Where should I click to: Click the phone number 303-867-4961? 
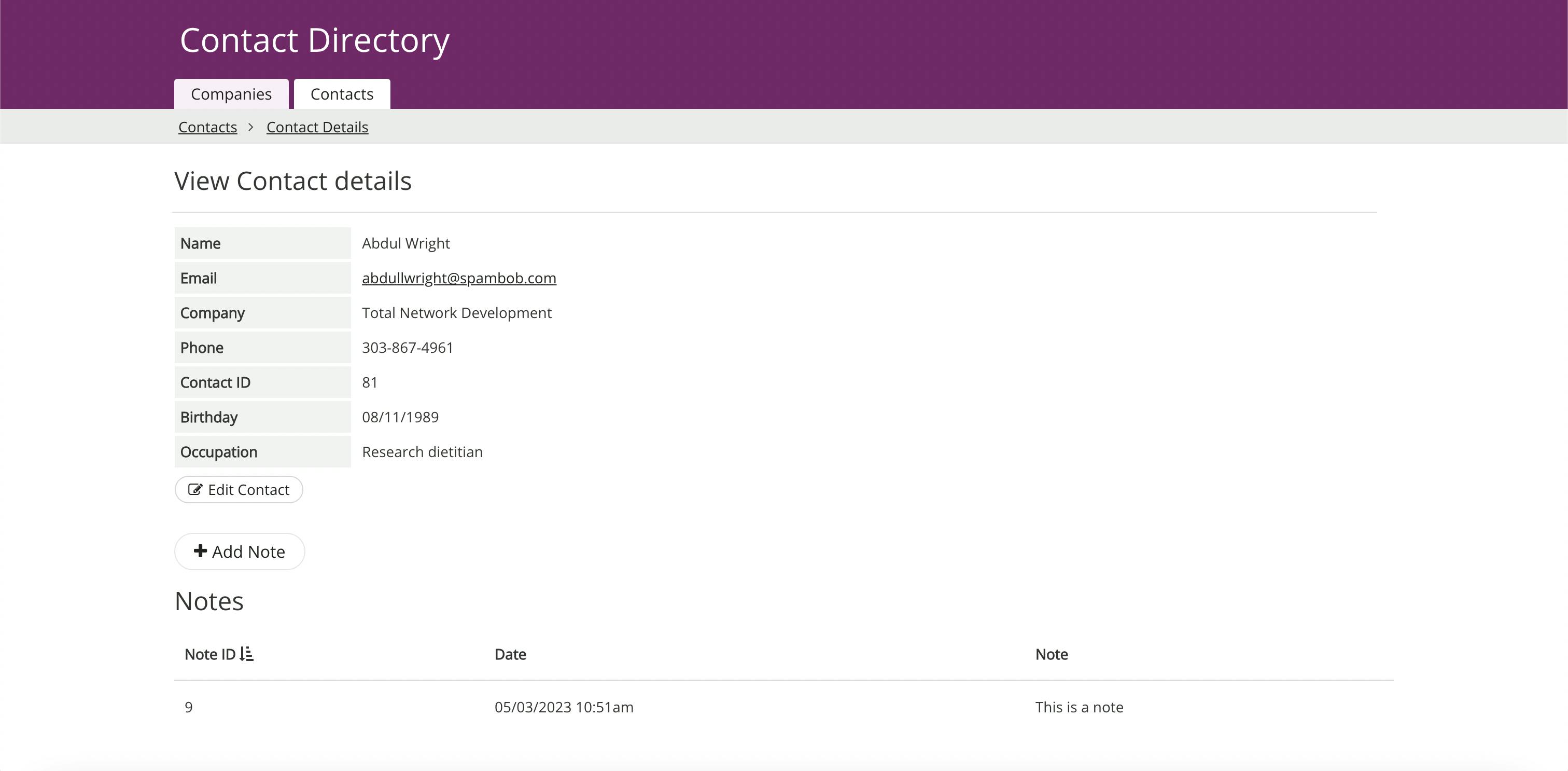pyautogui.click(x=408, y=347)
